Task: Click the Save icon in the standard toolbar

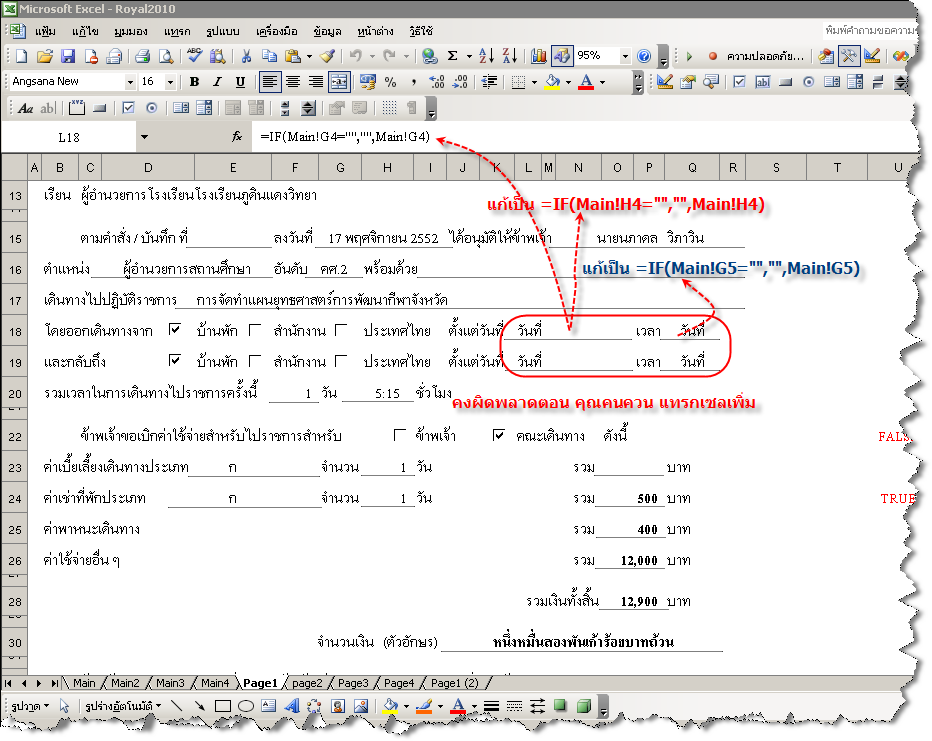Action: [68, 57]
